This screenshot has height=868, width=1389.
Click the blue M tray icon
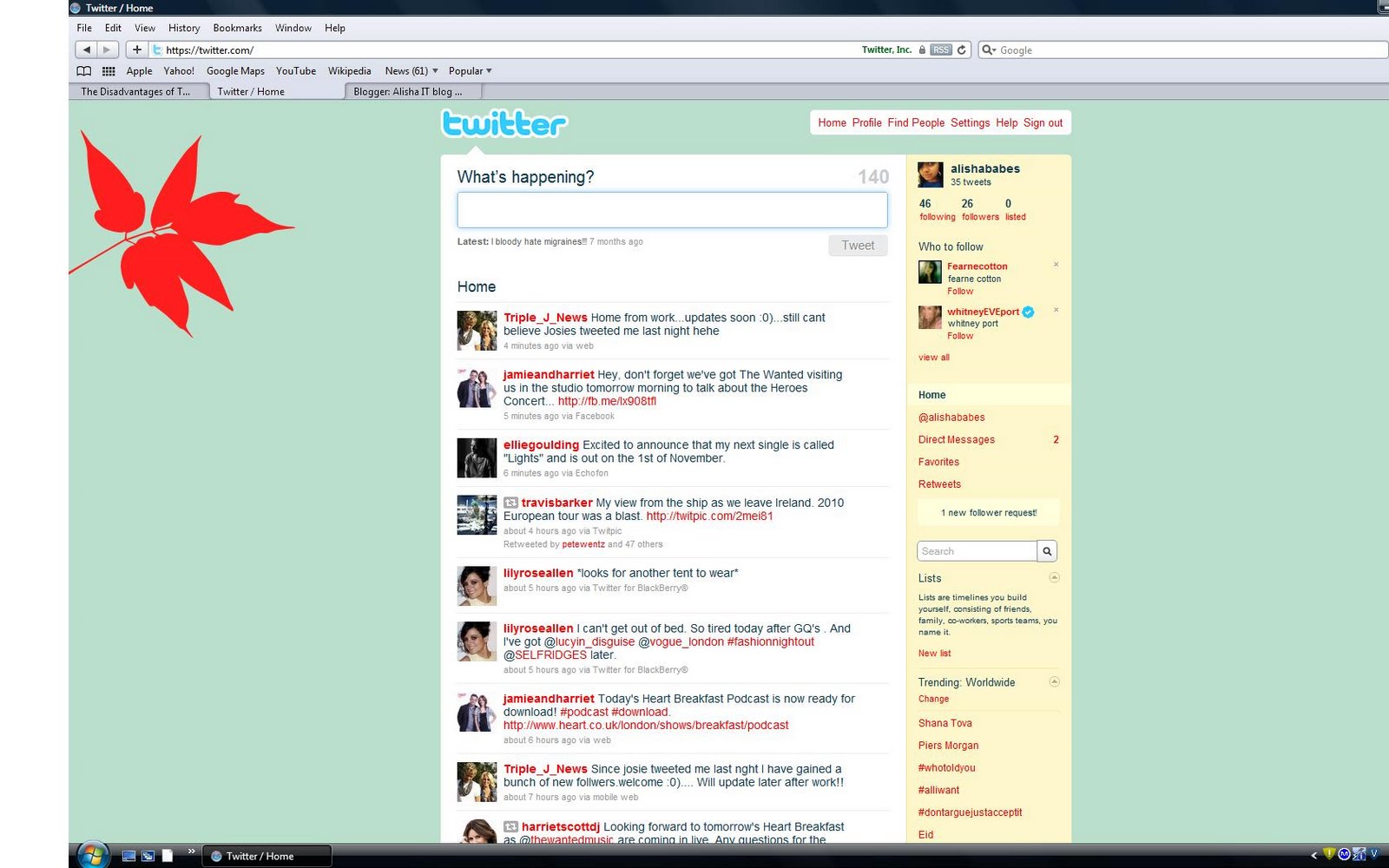click(x=1344, y=854)
